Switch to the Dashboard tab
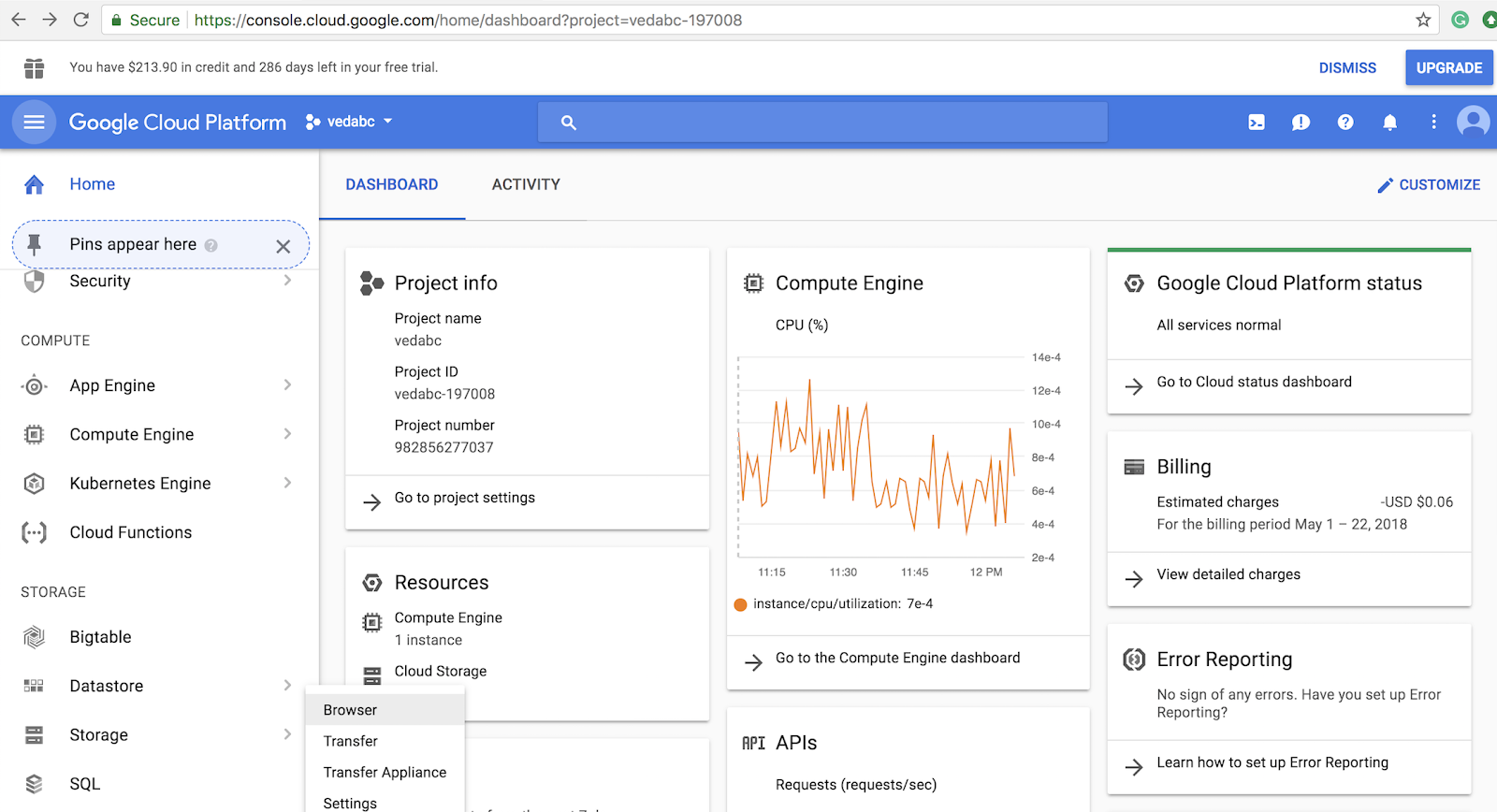This screenshot has height=812, width=1497. 392,185
